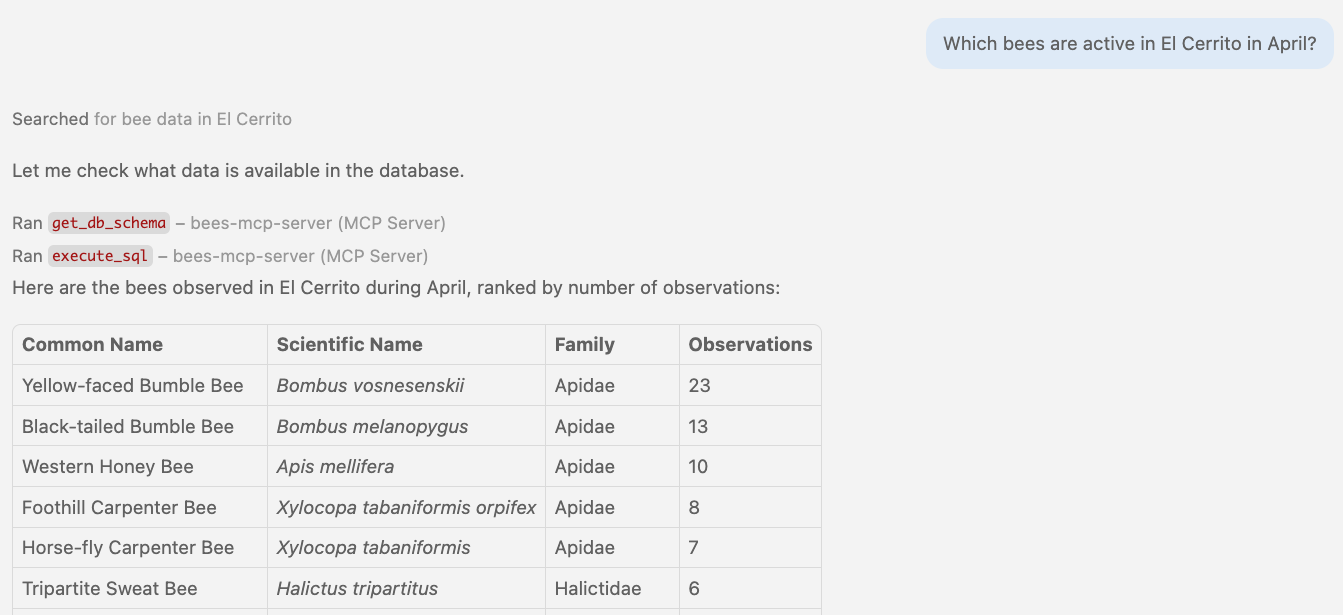This screenshot has height=615, width=1343.
Task: Expand the get_db_schema tool call result
Action: click(109, 222)
